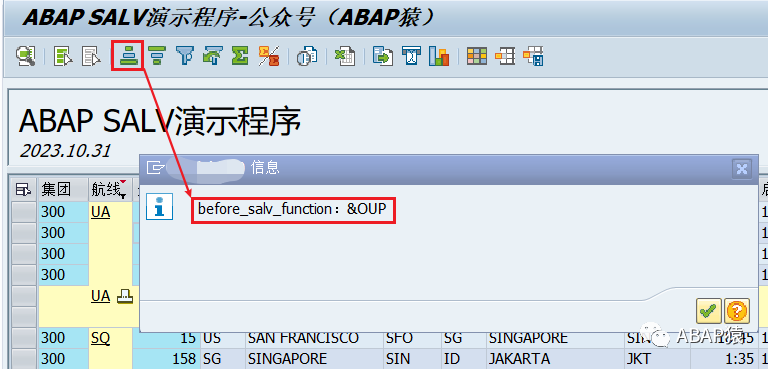Confirm the info dialog with green checkmark
This screenshot has width=768, height=369.
708,311
